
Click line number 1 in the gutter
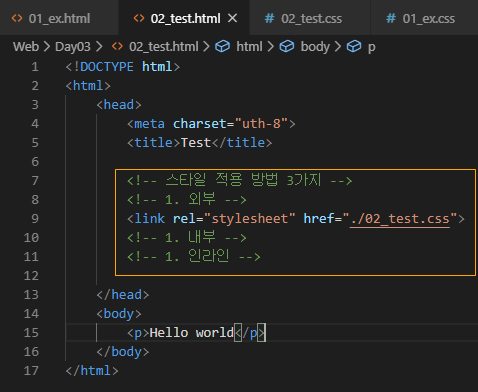click(x=35, y=67)
